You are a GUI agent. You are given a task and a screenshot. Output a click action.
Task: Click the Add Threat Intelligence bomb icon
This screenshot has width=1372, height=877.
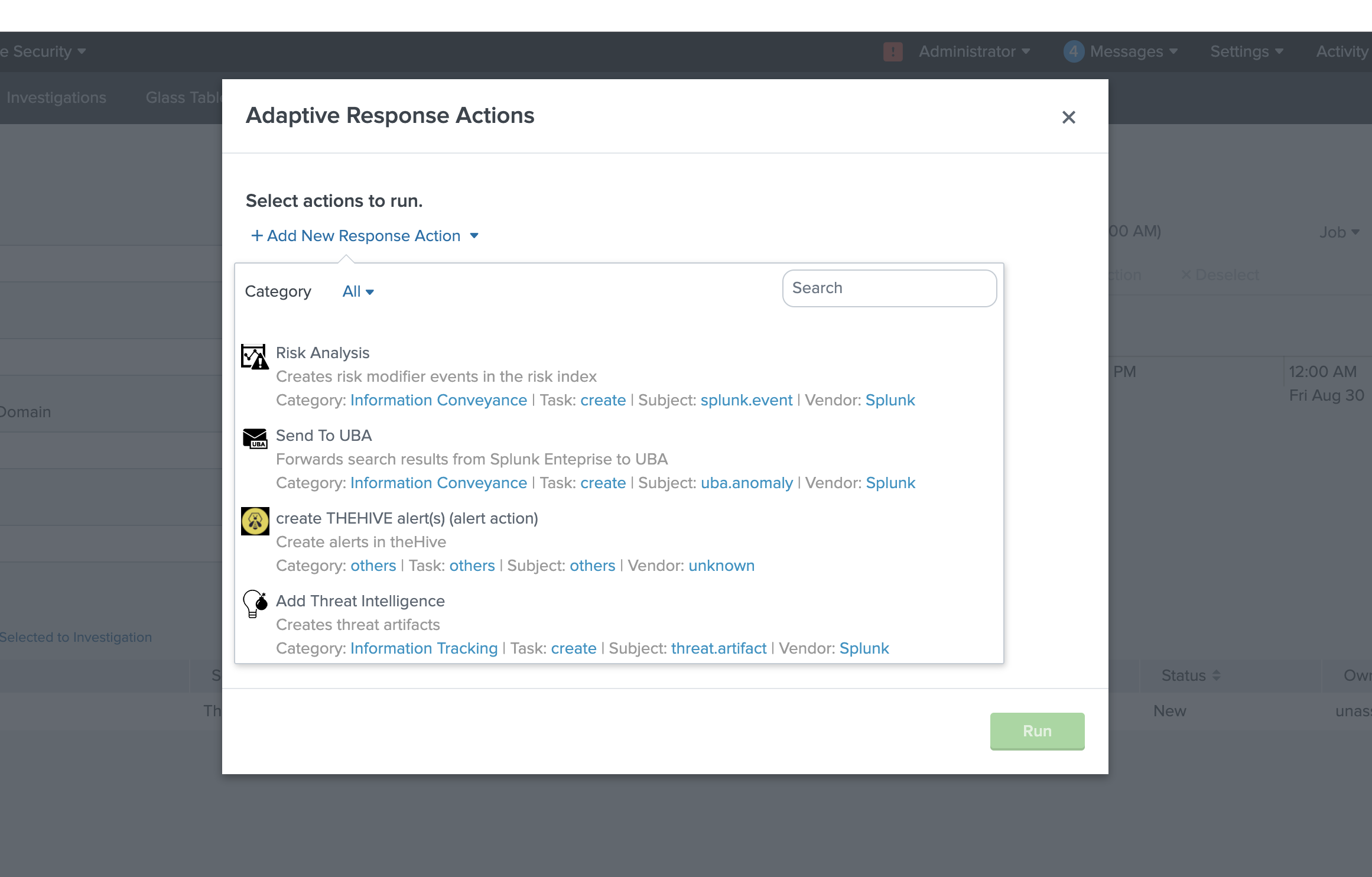(255, 604)
